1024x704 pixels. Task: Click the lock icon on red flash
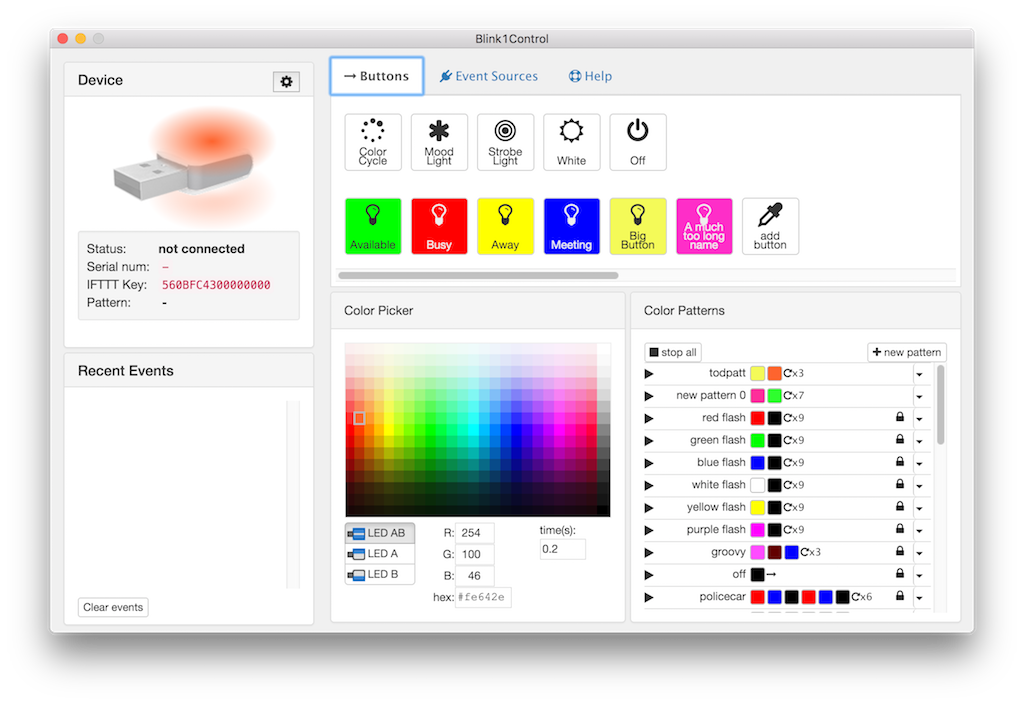(900, 417)
